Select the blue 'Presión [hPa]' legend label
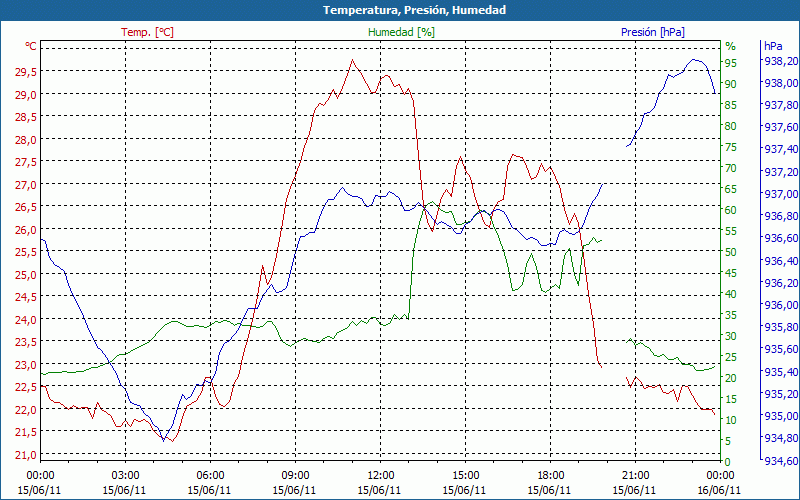 [653, 32]
